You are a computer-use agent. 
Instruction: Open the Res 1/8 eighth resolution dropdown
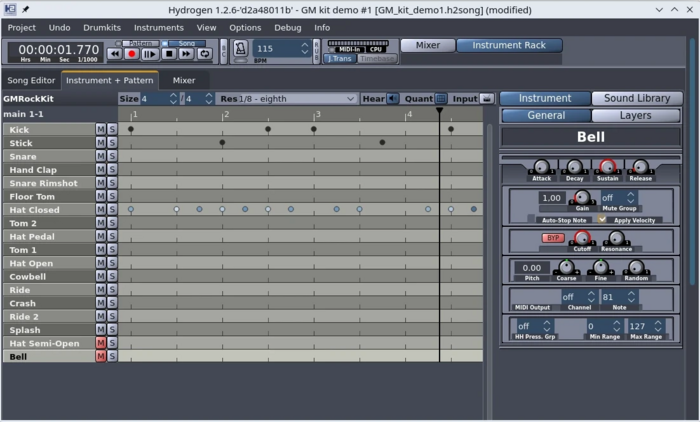pos(296,99)
